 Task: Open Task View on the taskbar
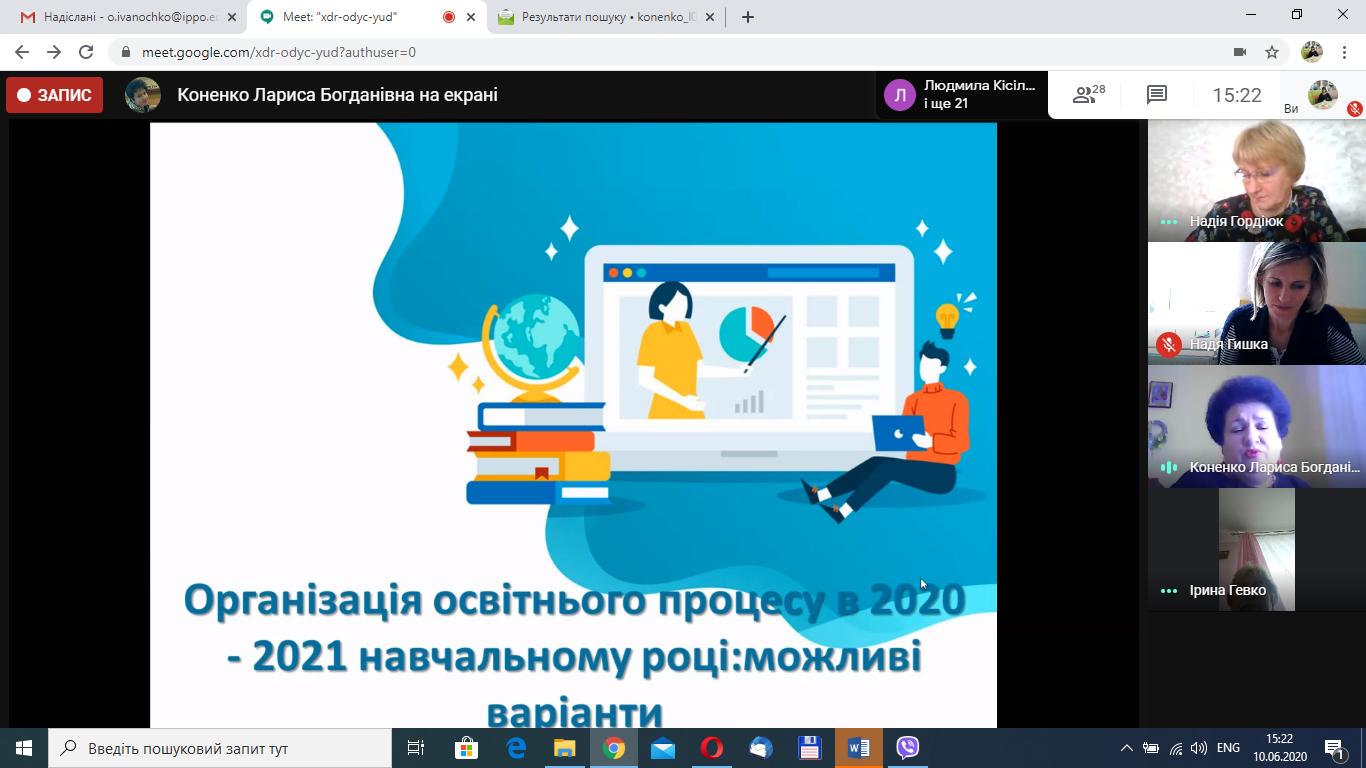(416, 748)
